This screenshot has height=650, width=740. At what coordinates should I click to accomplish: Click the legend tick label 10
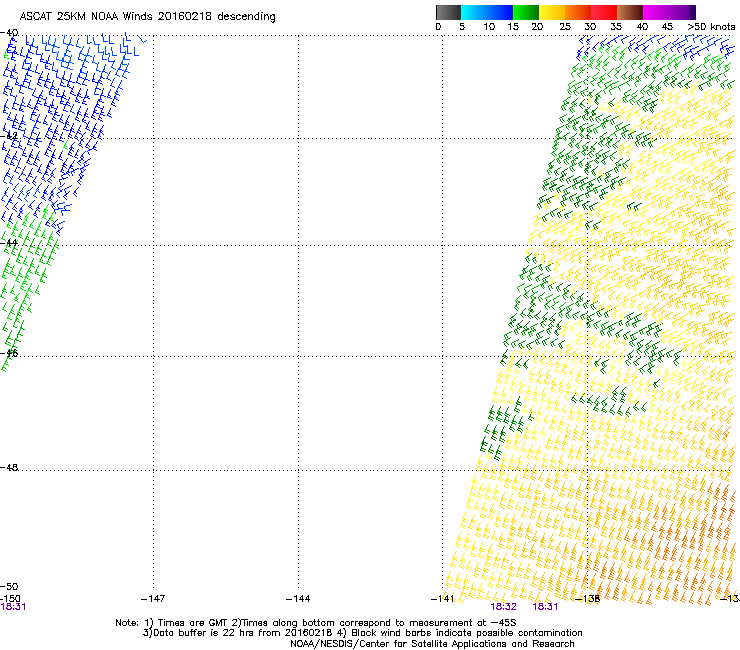tap(489, 27)
